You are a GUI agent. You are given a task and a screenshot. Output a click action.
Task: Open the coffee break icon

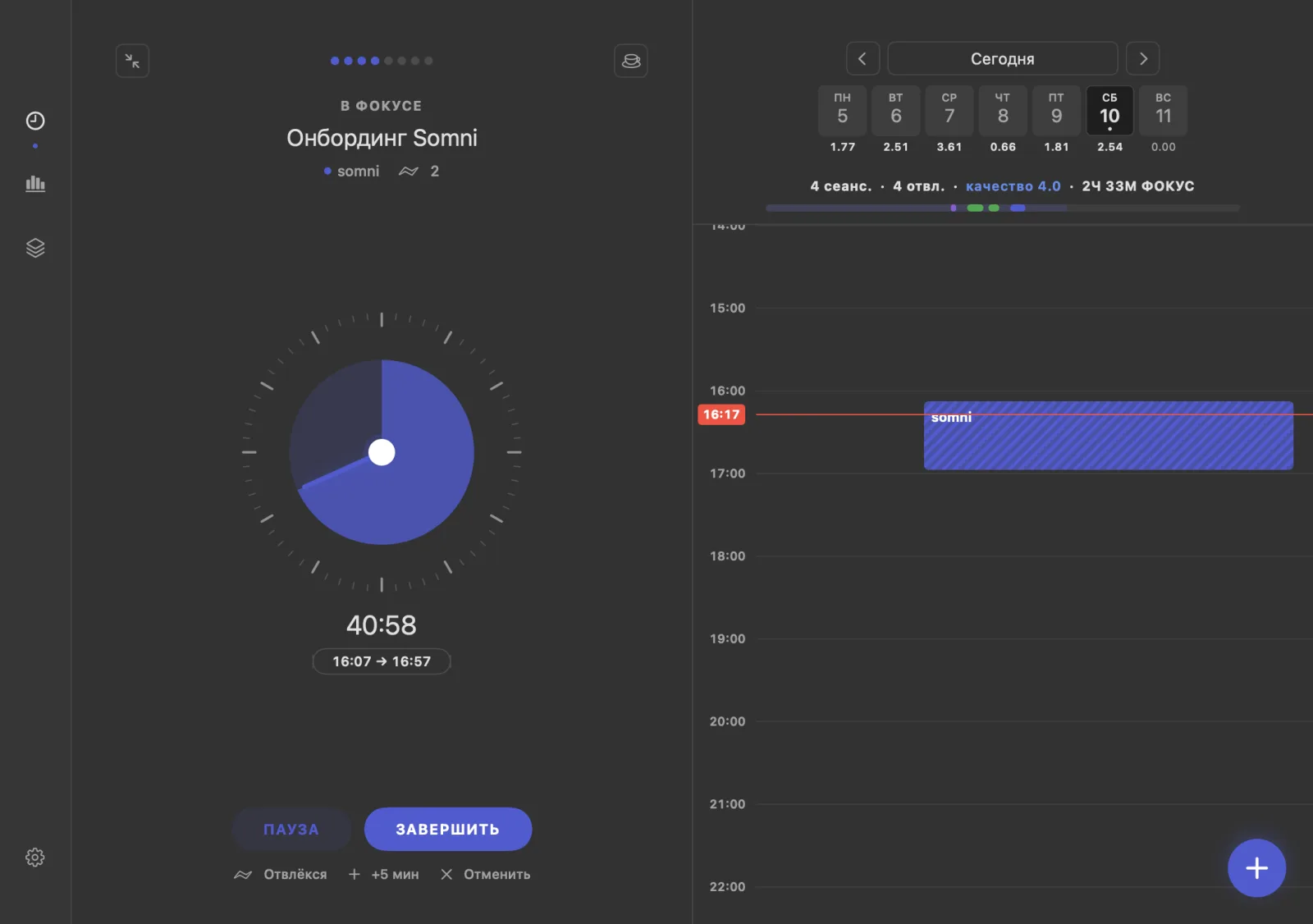[631, 61]
